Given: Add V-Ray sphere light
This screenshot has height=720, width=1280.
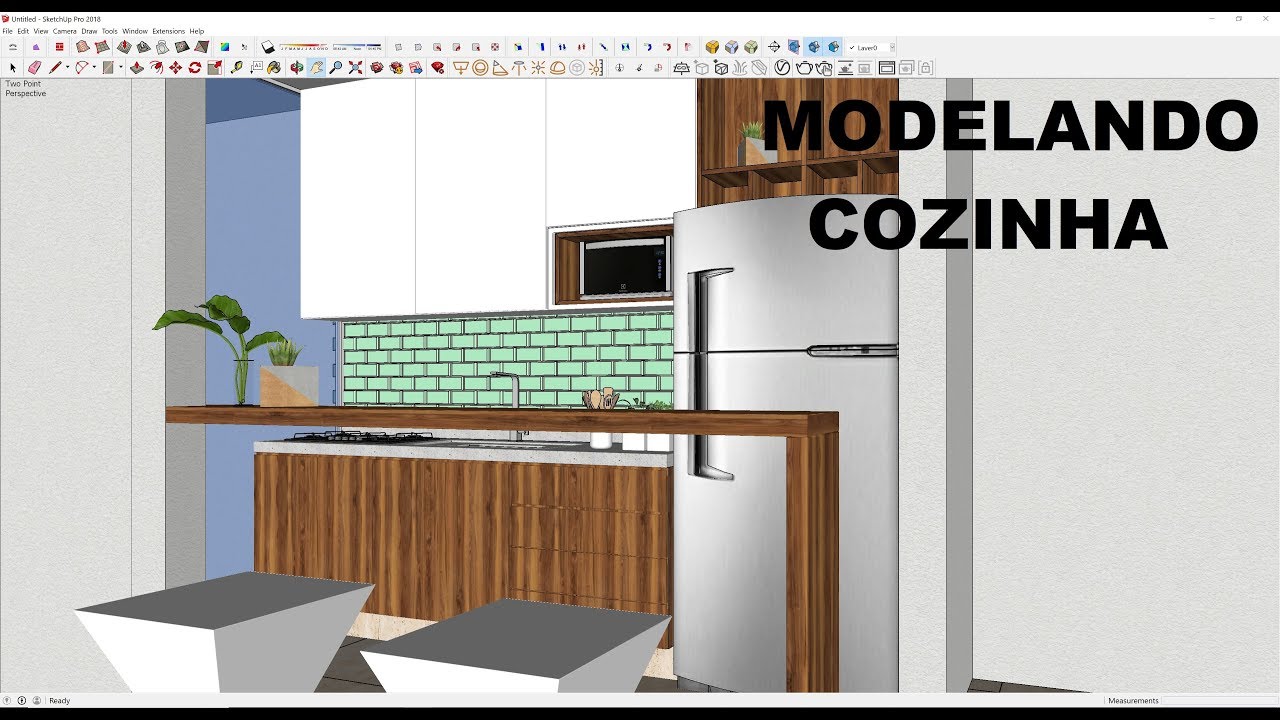Looking at the screenshot, I should [x=480, y=67].
